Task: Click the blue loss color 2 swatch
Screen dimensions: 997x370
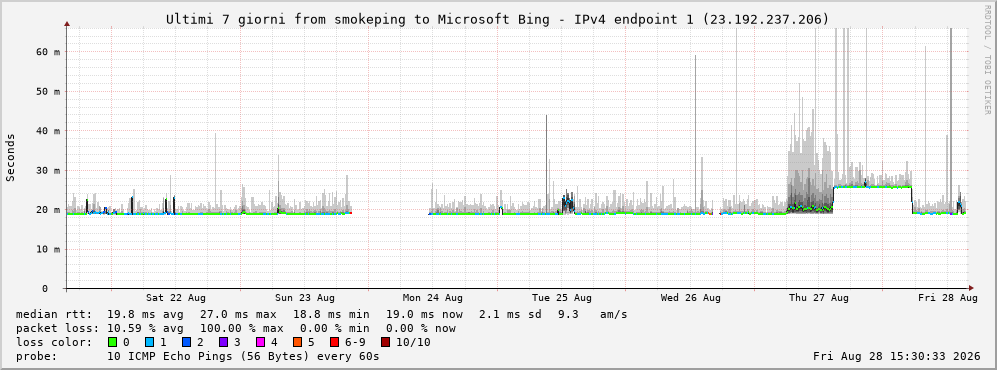Action: pyautogui.click(x=186, y=343)
